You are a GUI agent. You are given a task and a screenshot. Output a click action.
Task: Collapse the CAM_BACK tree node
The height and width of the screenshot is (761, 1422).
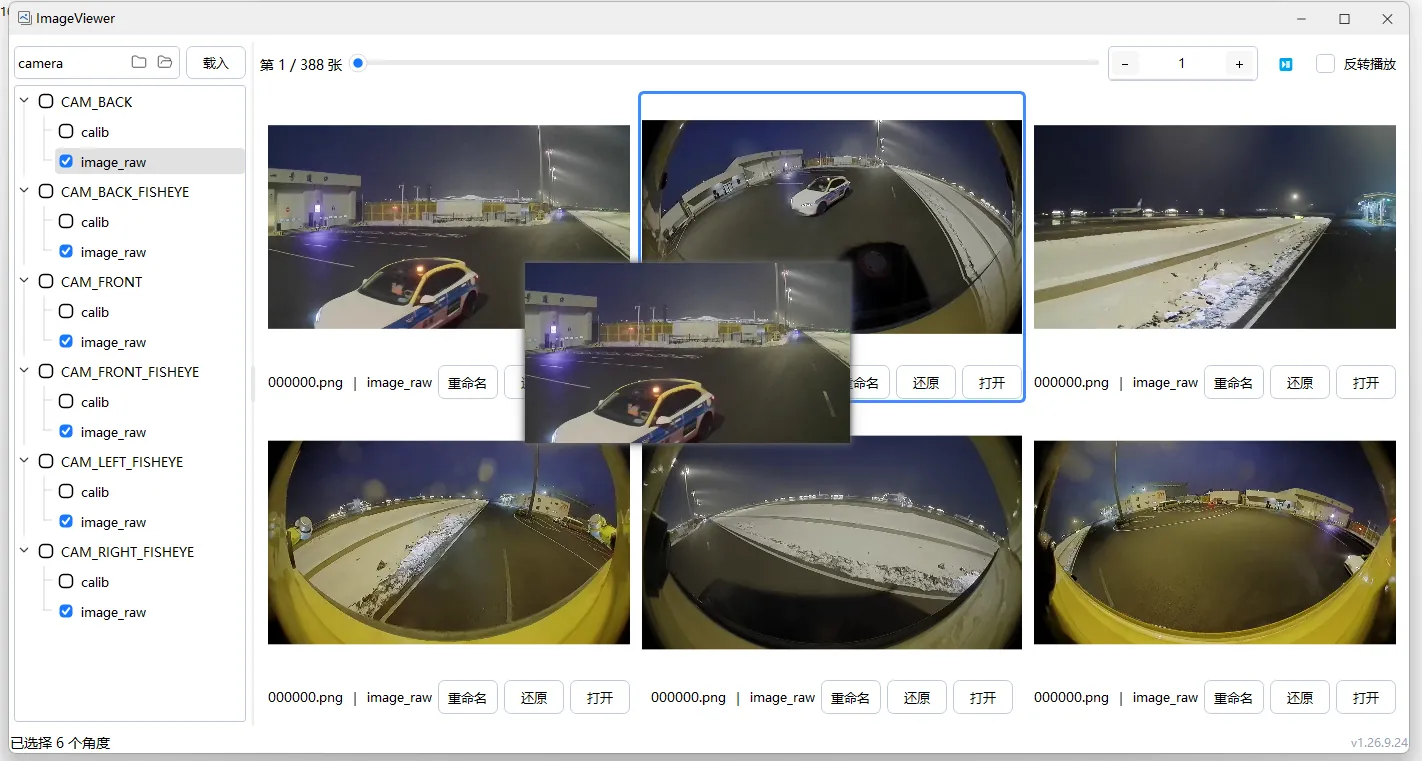pos(25,101)
